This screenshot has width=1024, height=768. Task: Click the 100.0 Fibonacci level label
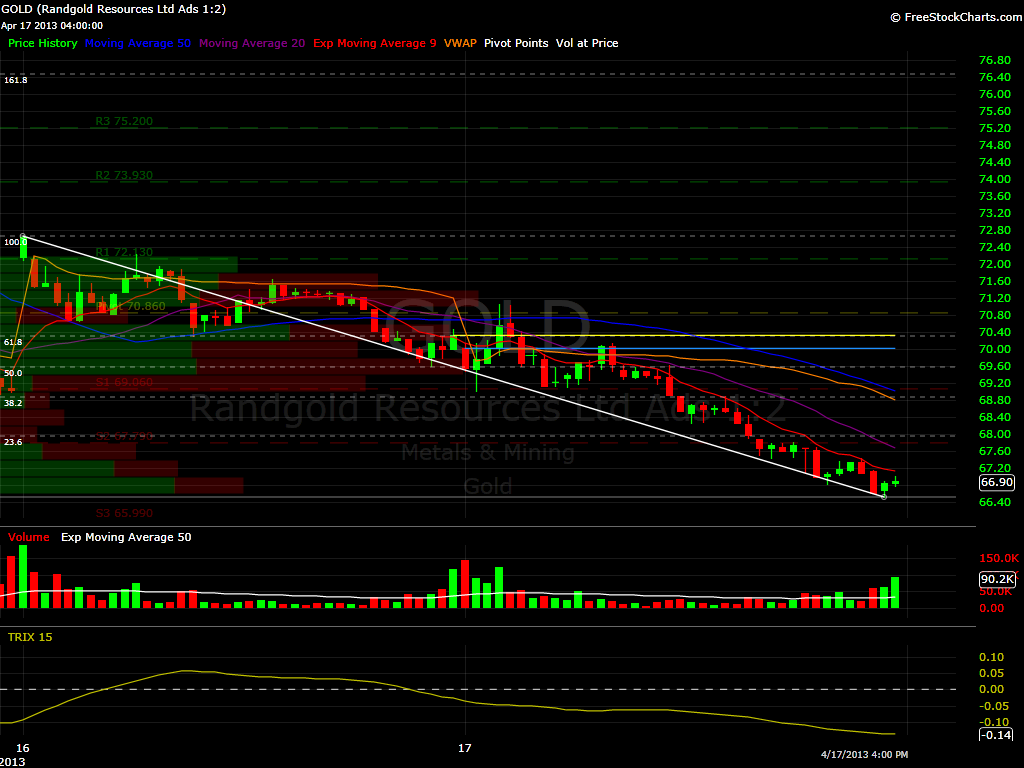14,242
